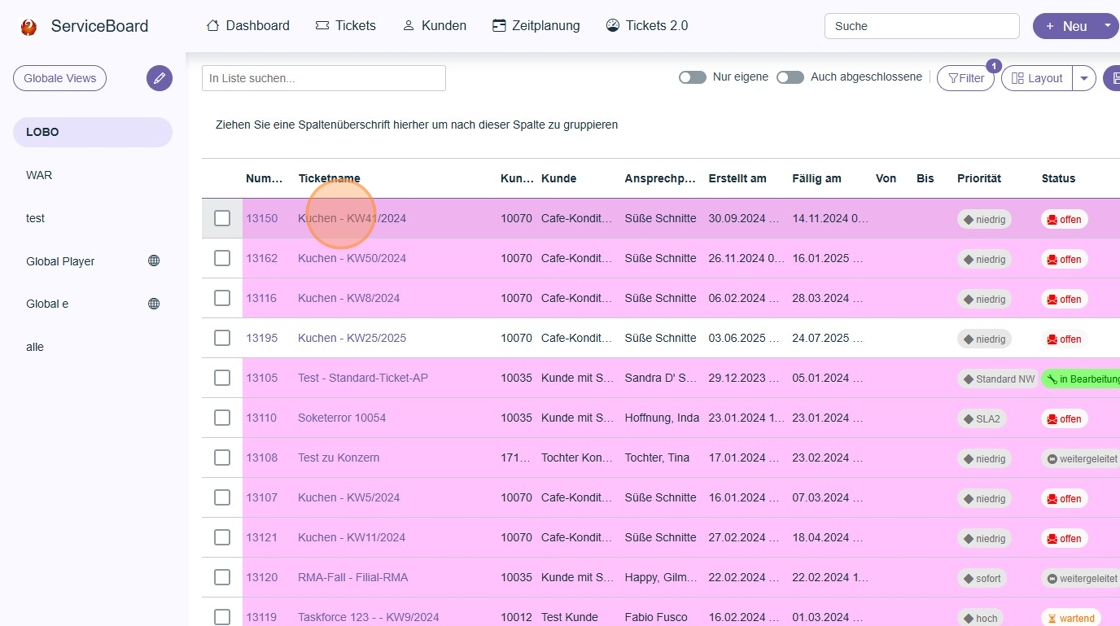Sort by 'Fällig am' column header
1120x626 pixels.
[816, 179]
